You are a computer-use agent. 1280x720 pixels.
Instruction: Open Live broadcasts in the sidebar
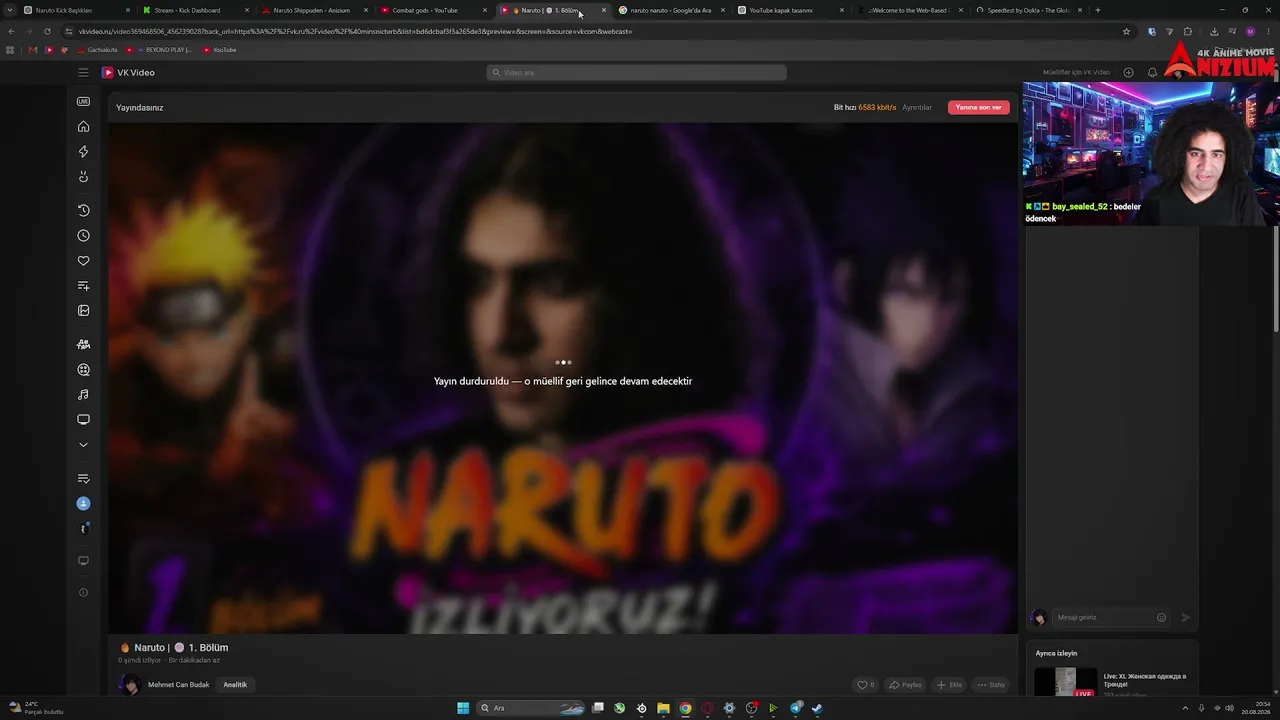[84, 102]
